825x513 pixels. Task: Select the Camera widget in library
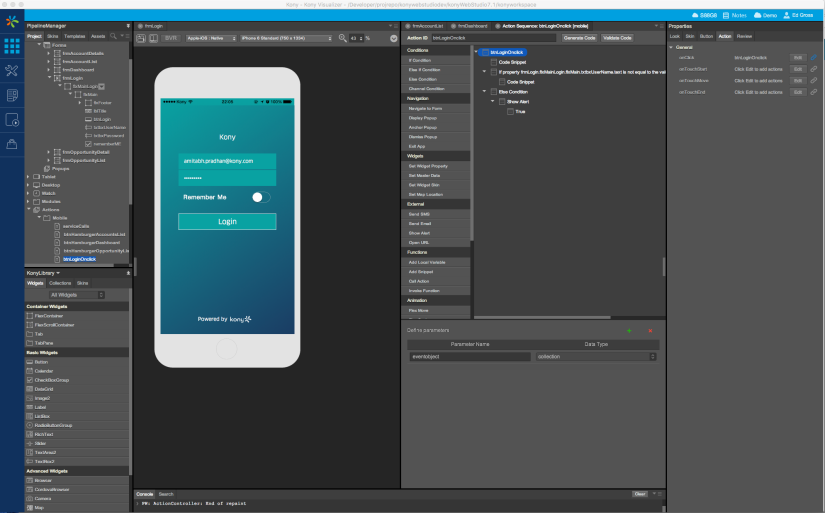[x=77, y=498]
